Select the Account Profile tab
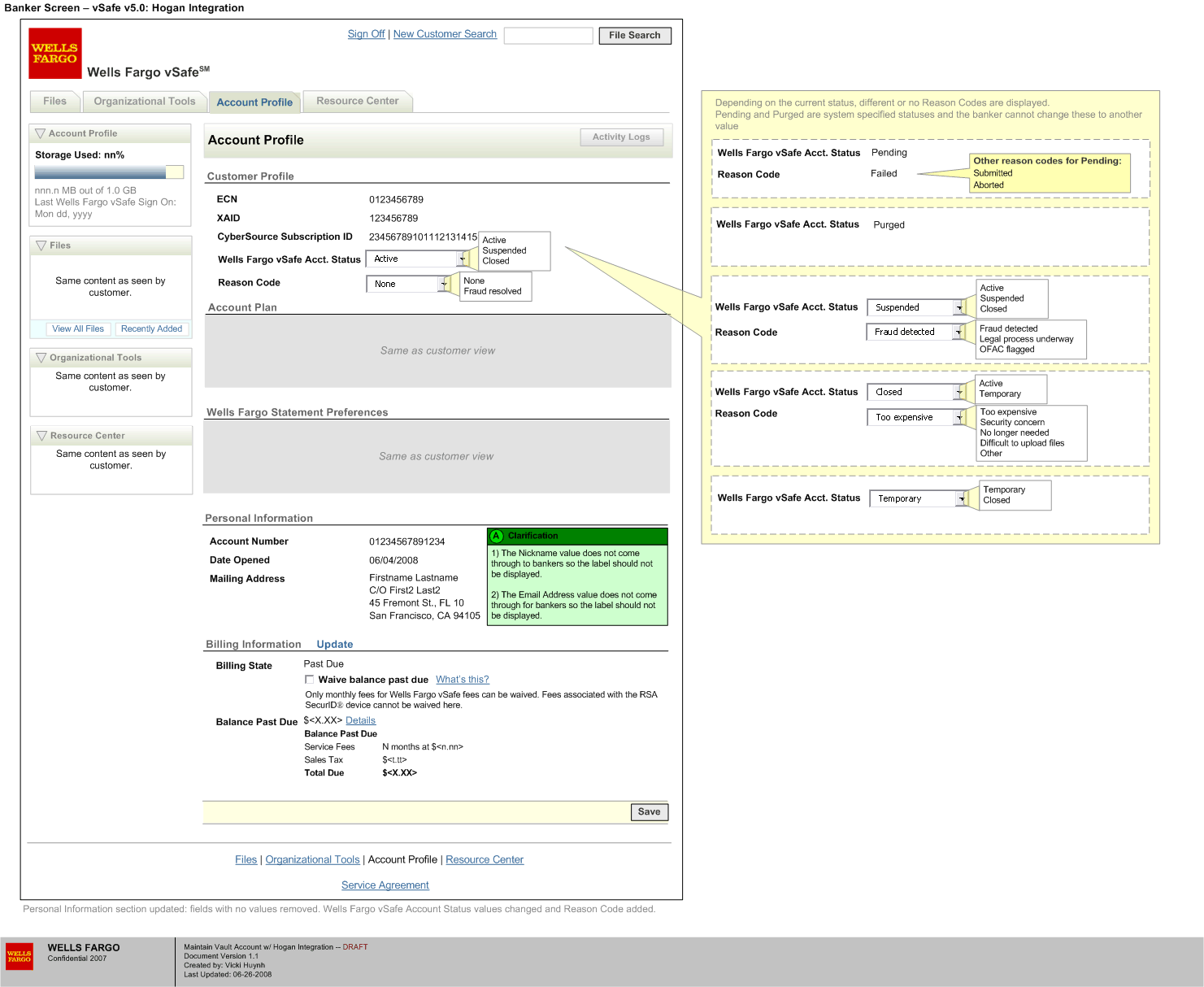 (254, 102)
